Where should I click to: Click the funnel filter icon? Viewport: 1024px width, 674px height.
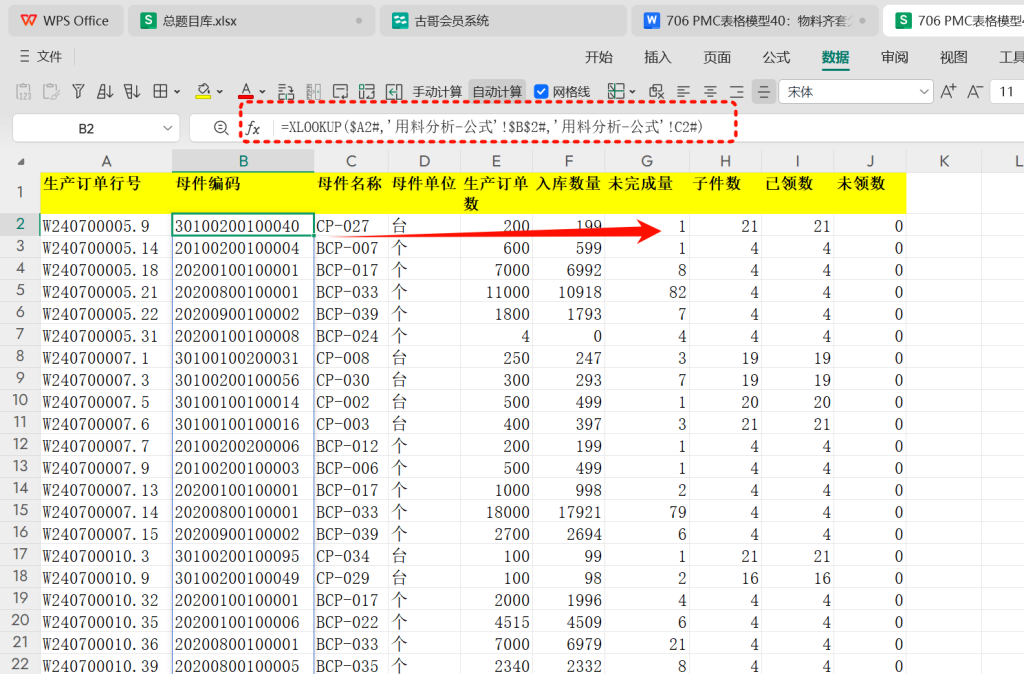click(78, 91)
